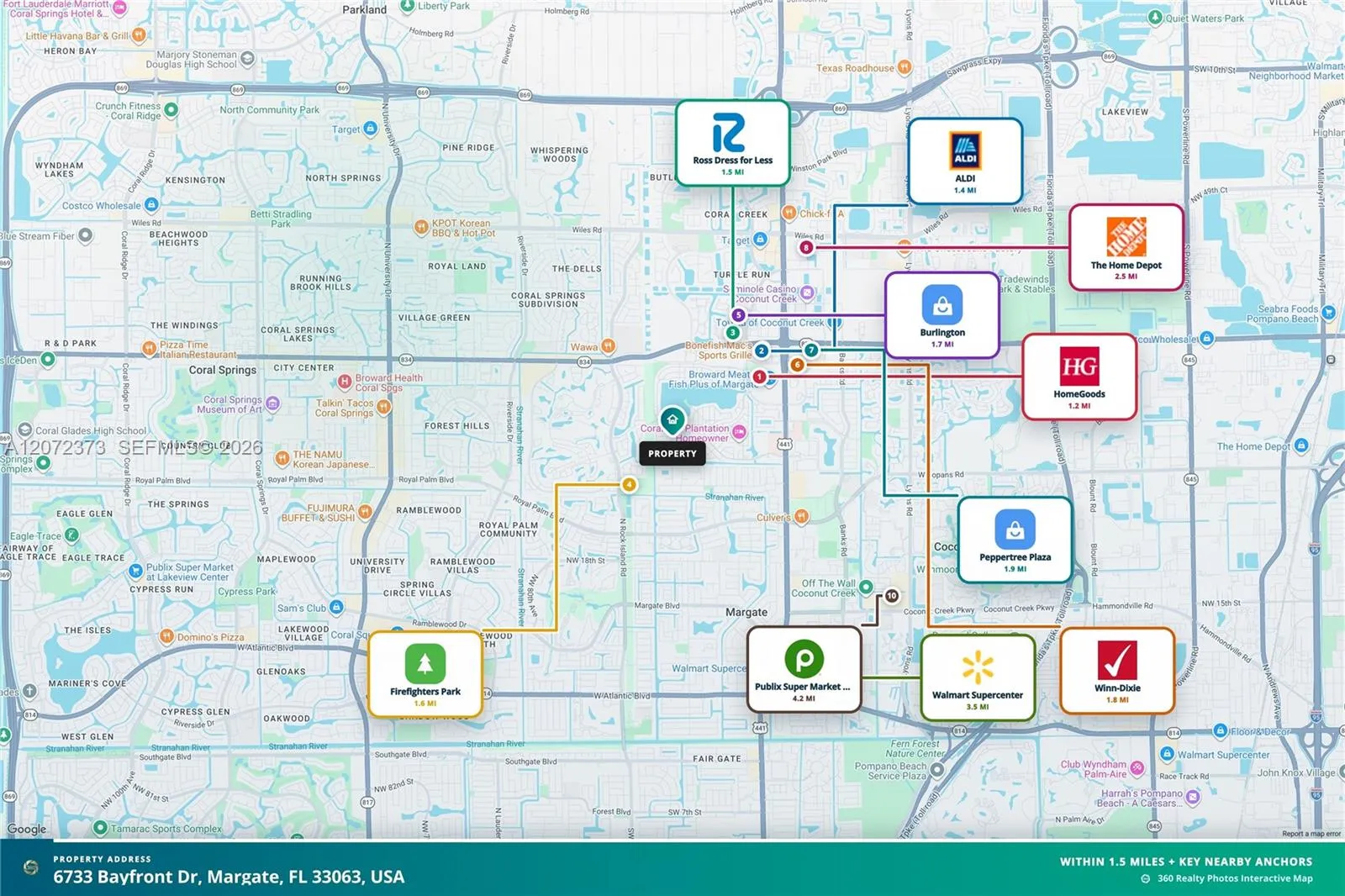Screen dimensions: 1345x896
Task: Click the 'Coral Springs' city label
Action: click(x=223, y=370)
